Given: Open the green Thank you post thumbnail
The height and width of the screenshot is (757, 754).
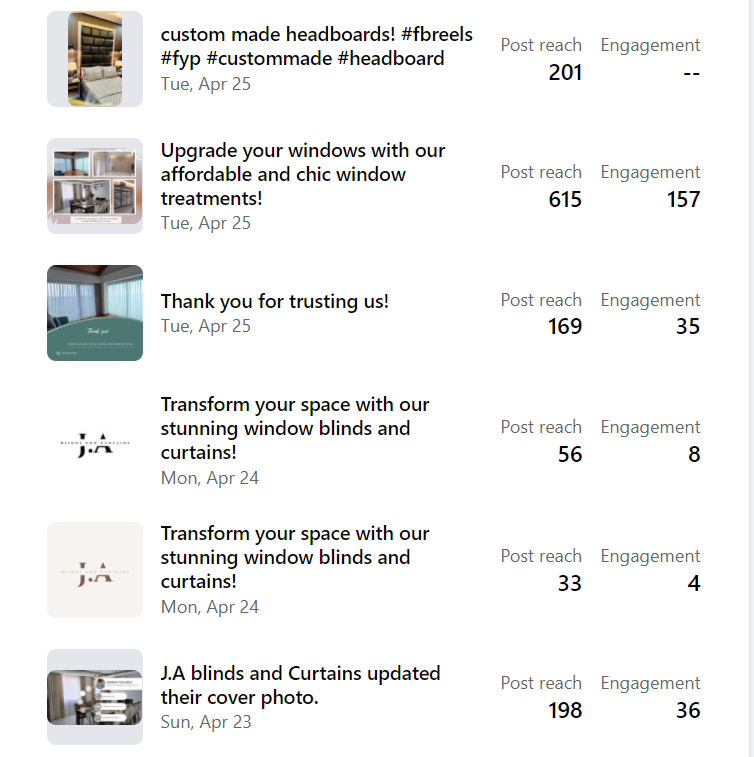Looking at the screenshot, I should tap(95, 313).
